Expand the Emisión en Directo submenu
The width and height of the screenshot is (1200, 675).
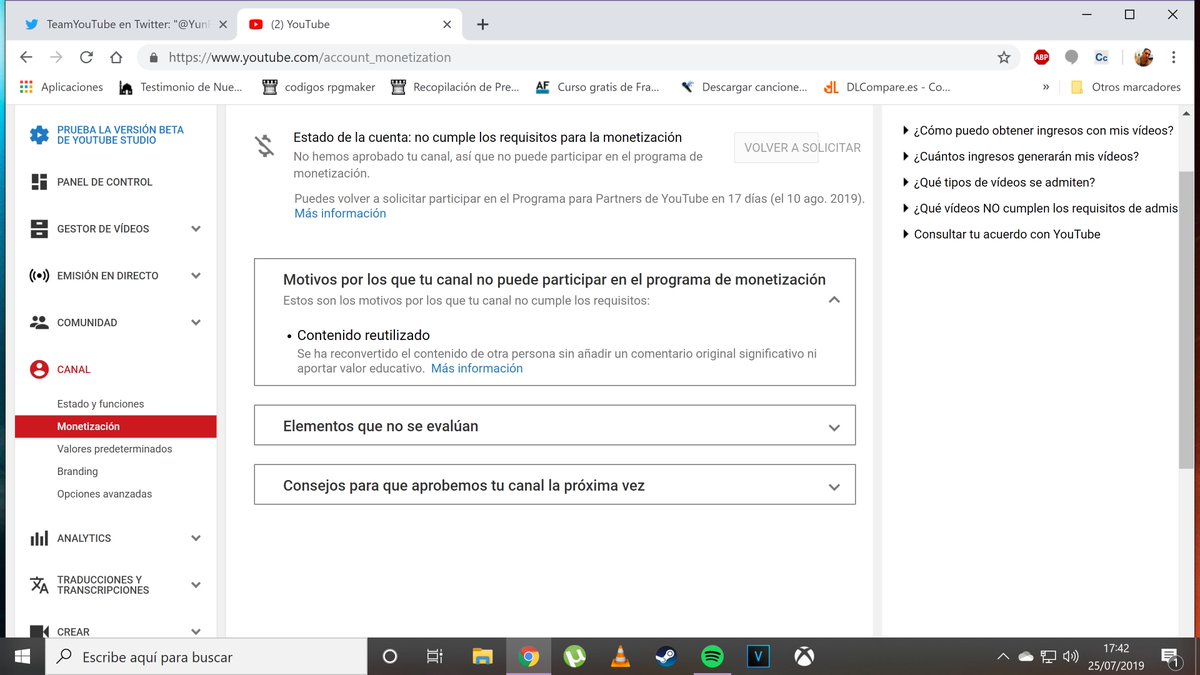pyautogui.click(x=196, y=276)
